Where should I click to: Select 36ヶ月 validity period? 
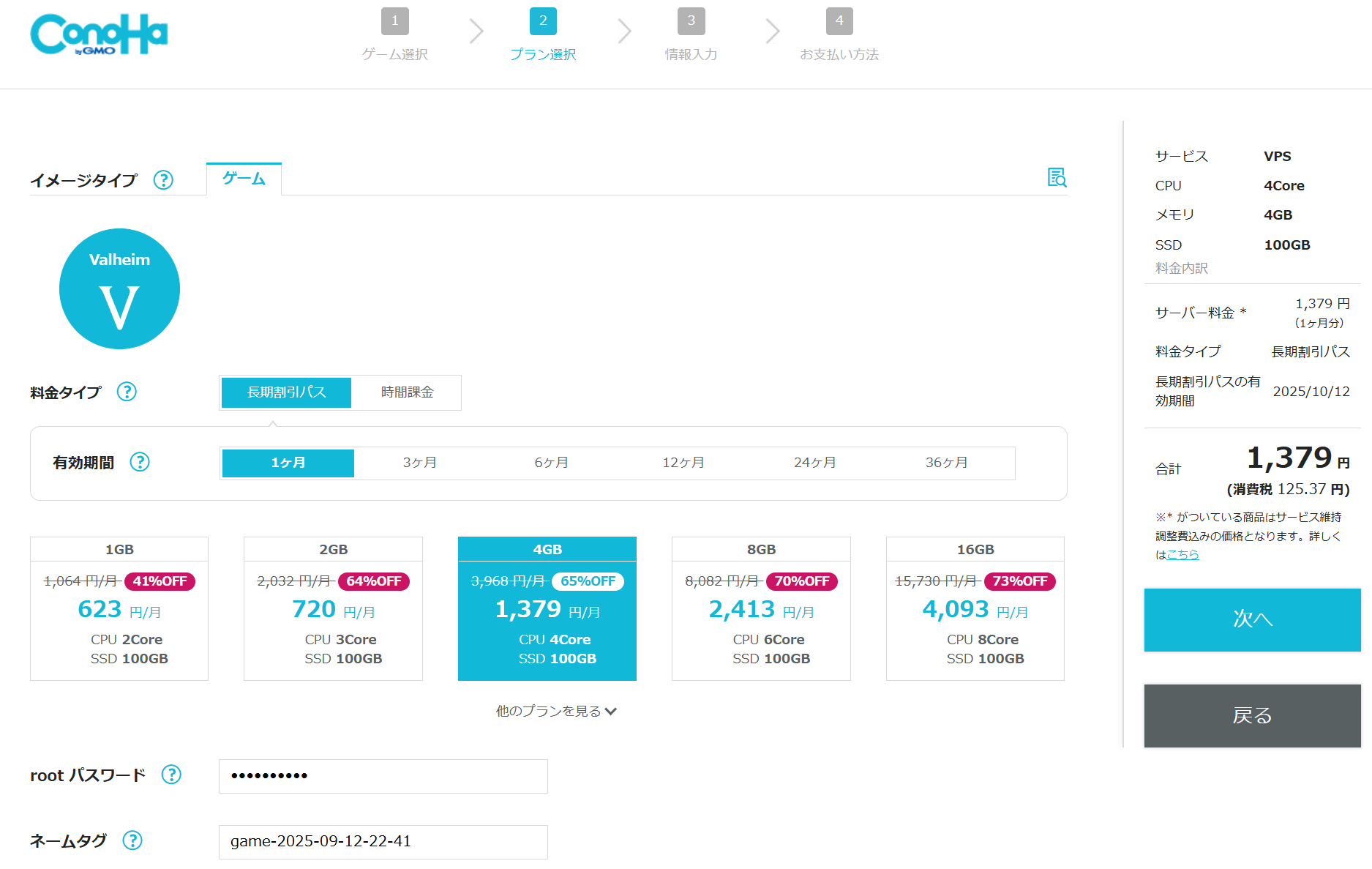click(x=947, y=463)
